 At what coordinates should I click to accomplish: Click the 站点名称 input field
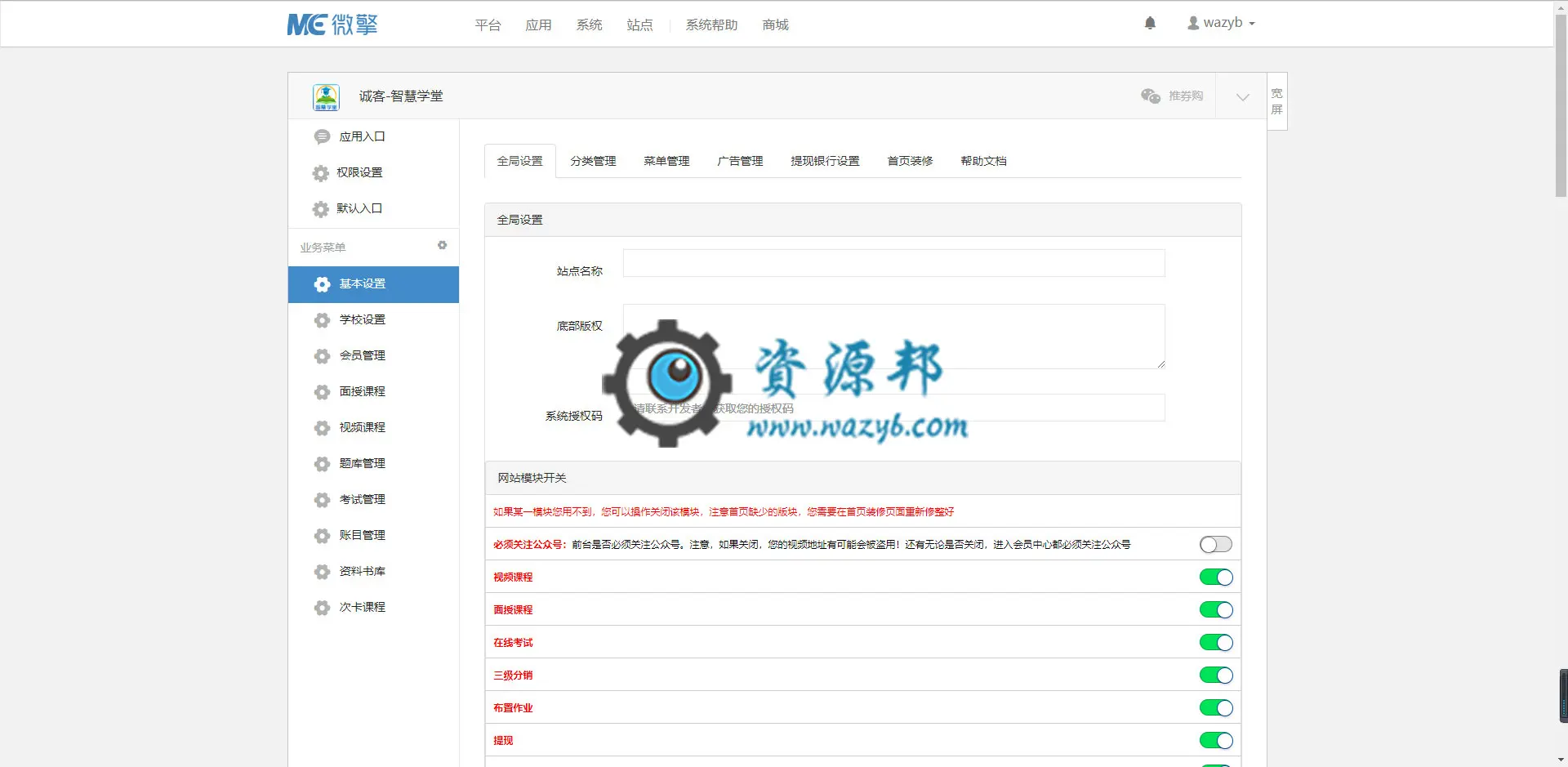point(893,263)
